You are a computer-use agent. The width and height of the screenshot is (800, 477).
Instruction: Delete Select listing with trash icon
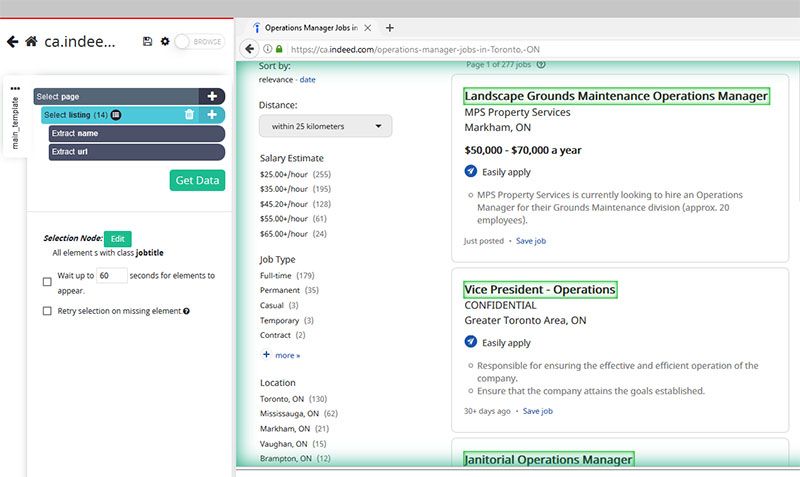[x=189, y=115]
